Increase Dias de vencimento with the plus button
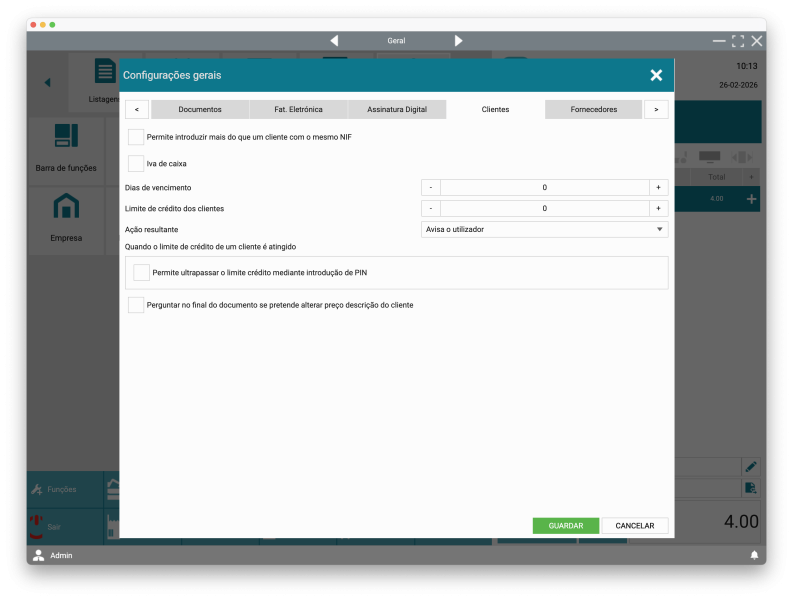This screenshot has height=600, width=793. pos(658,188)
